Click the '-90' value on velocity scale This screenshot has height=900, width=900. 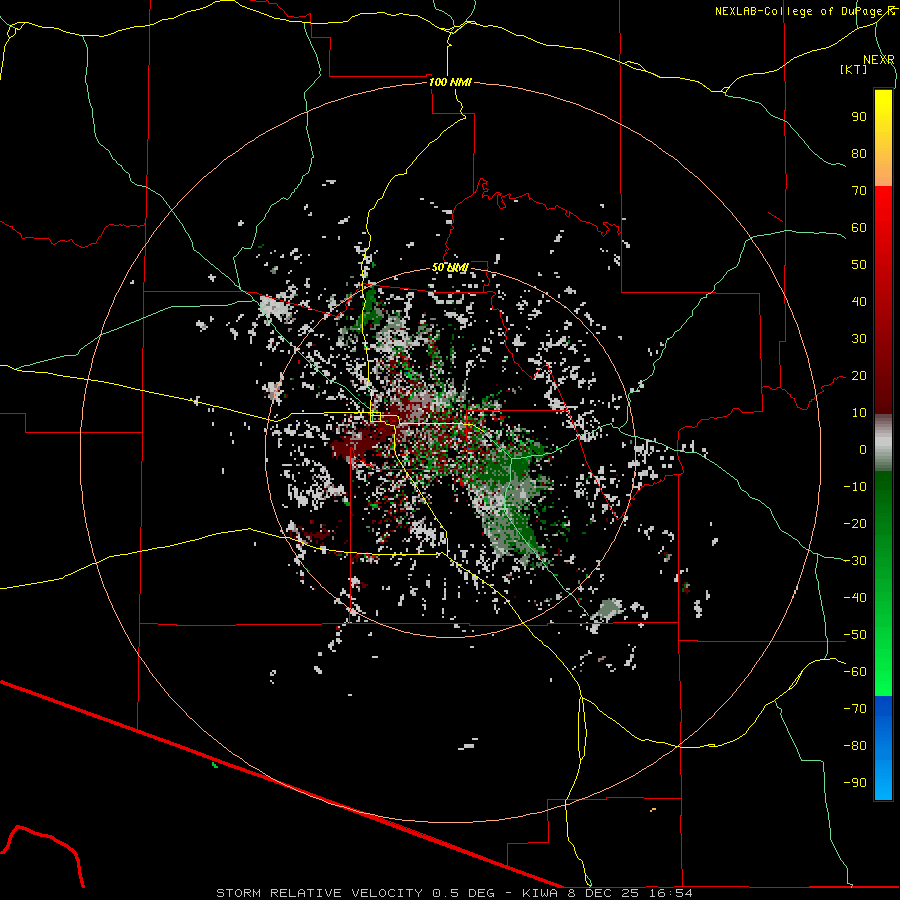tap(855, 783)
